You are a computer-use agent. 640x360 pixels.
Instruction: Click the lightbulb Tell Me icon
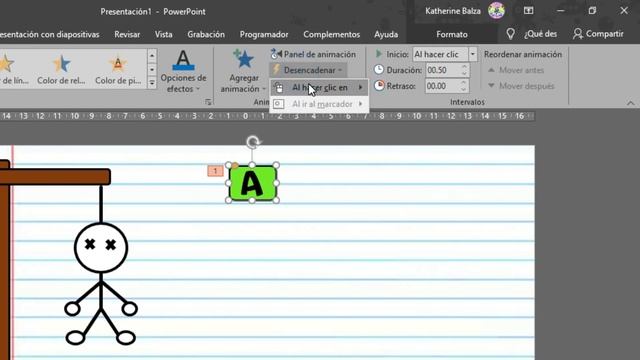click(510, 34)
